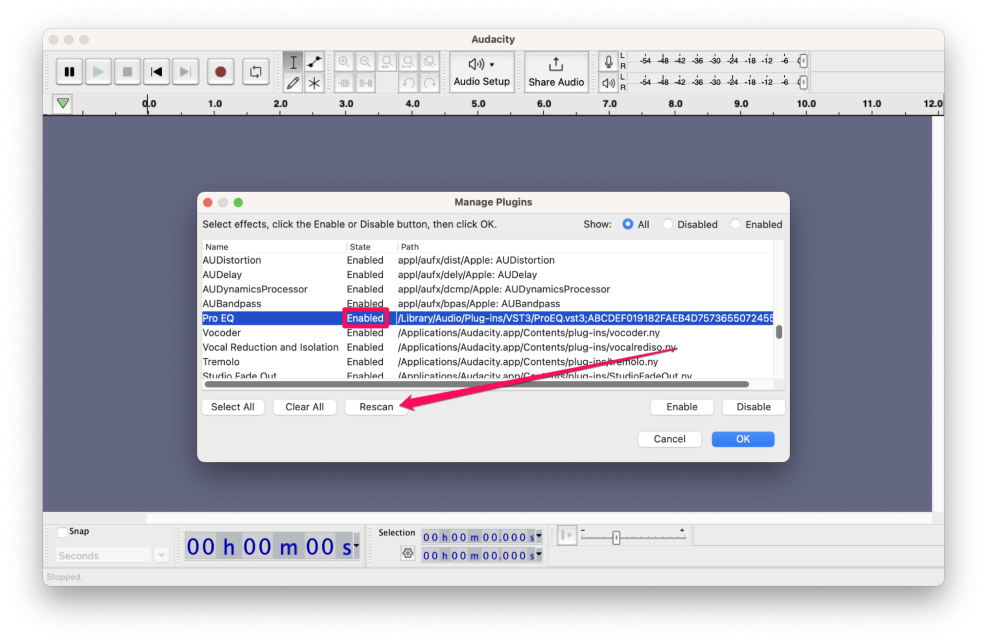Activate the Multi-tool
Screen dimensions: 987x643
314,83
